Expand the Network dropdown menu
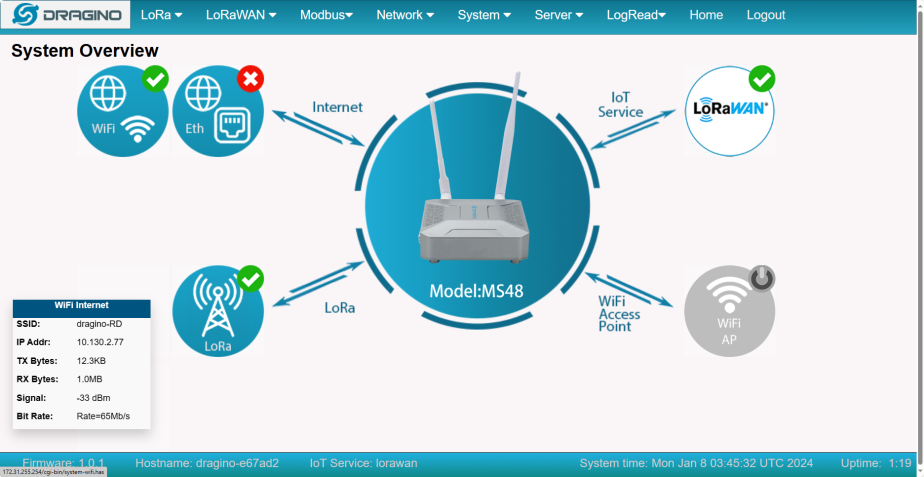 (405, 15)
